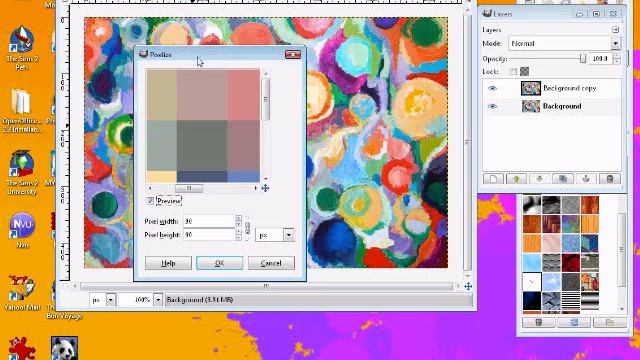
Task: Click the 'Background copy' layer name
Action: point(569,88)
